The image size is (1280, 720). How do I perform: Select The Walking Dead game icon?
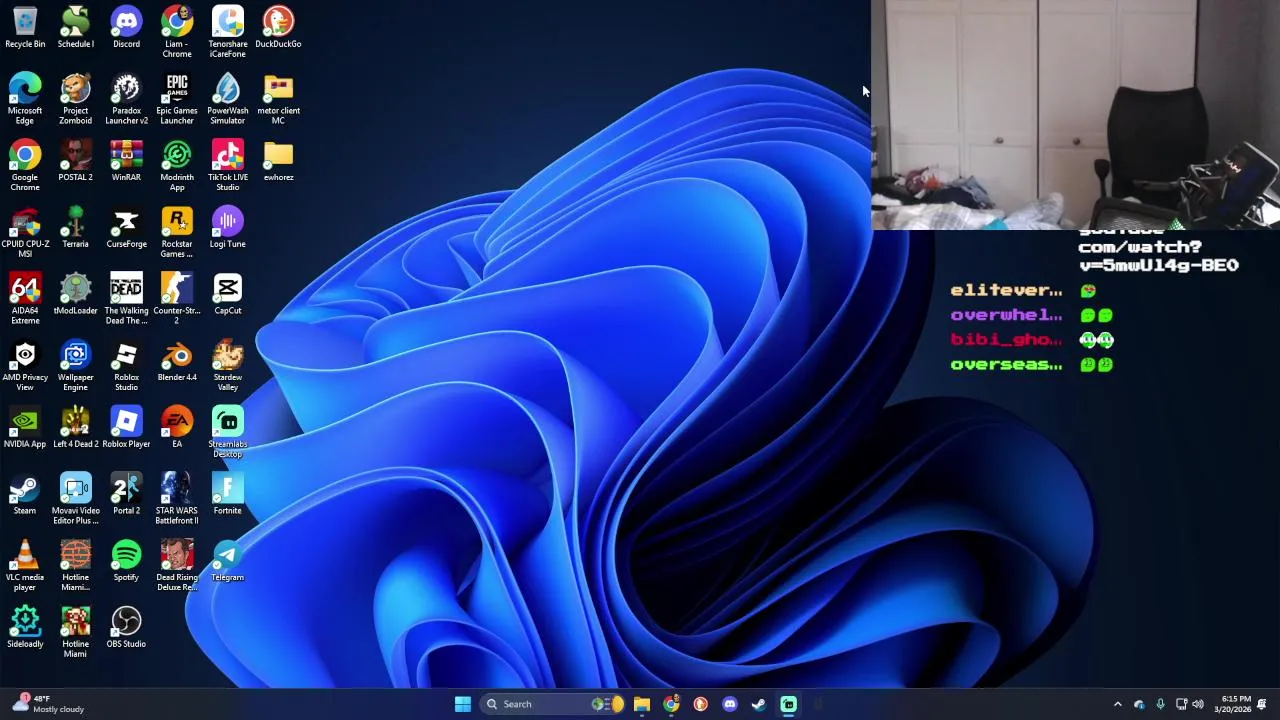126,299
